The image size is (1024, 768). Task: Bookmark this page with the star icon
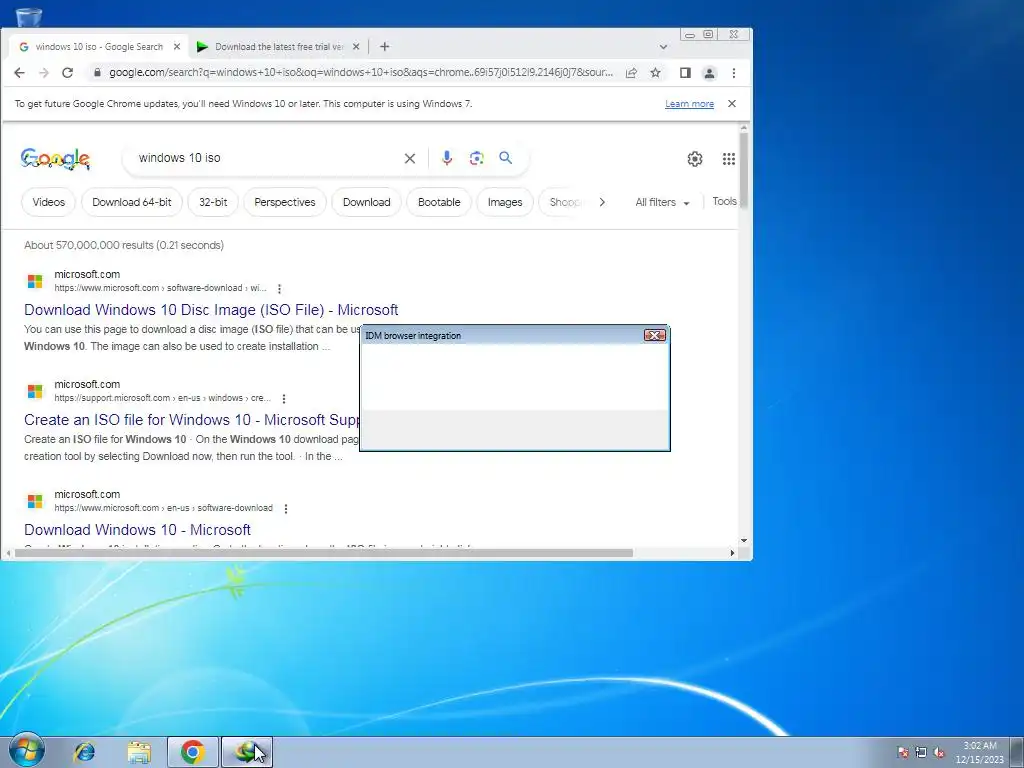click(656, 72)
